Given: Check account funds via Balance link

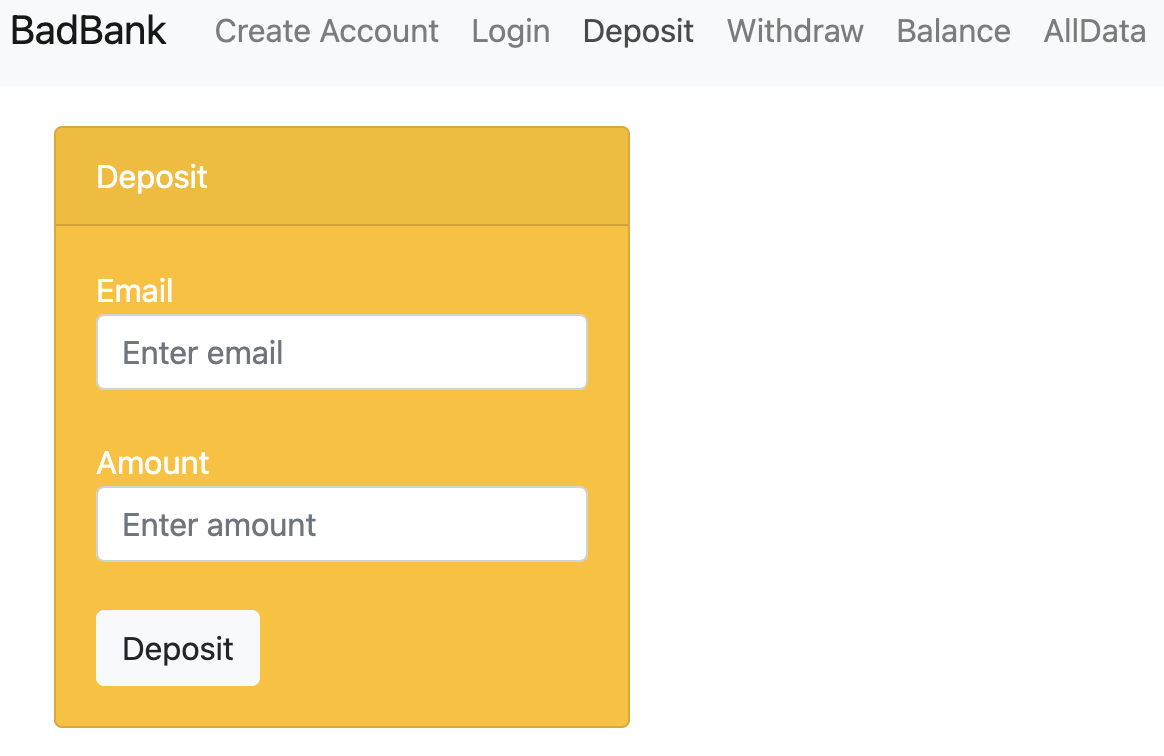Looking at the screenshot, I should point(952,31).
